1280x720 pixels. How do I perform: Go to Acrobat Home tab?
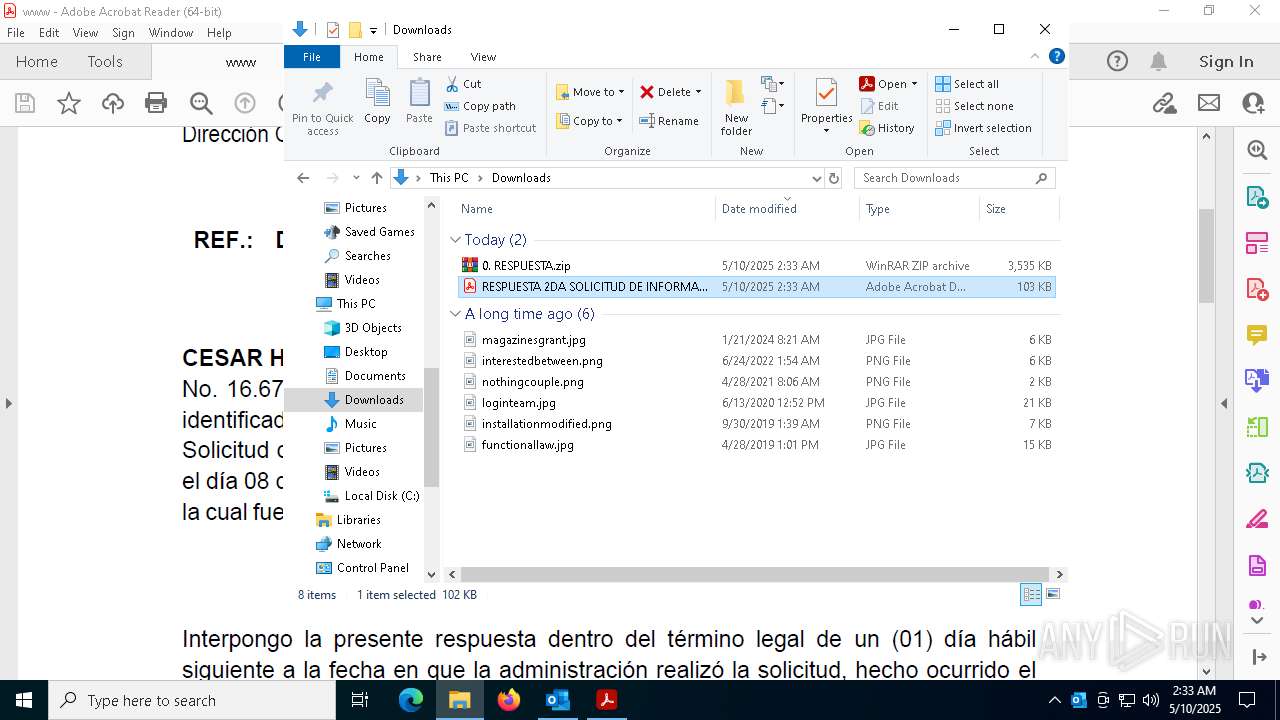click(37, 62)
